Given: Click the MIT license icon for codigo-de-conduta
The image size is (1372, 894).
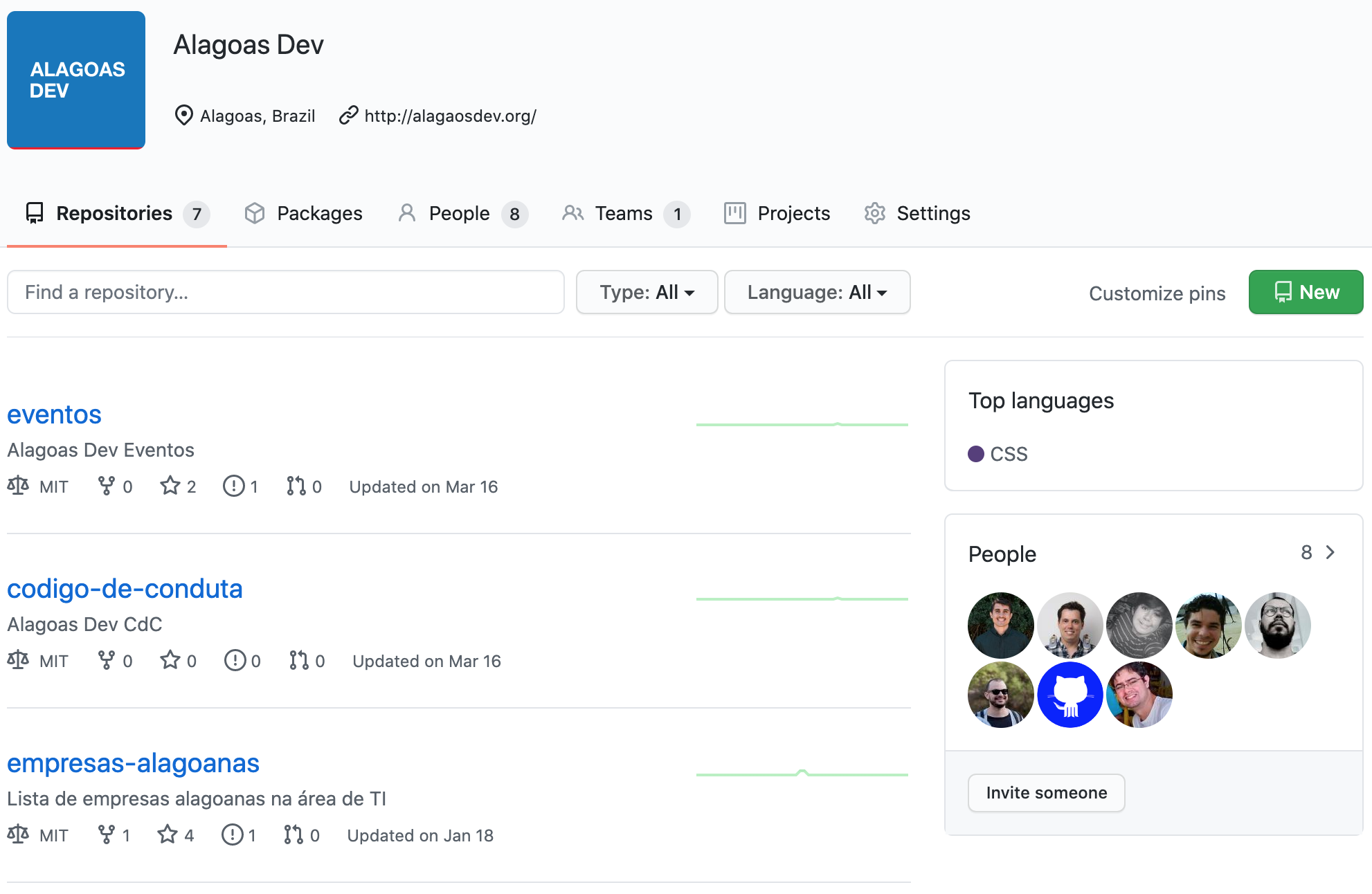Looking at the screenshot, I should (x=18, y=660).
